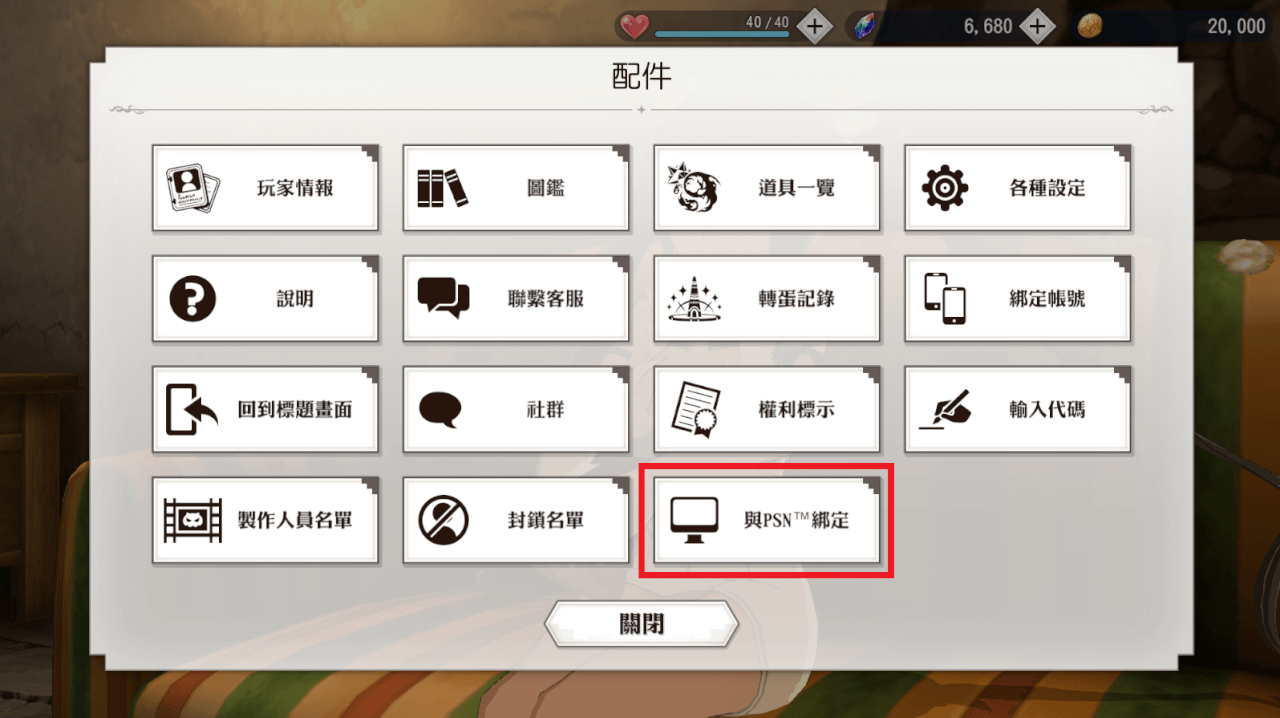The width and height of the screenshot is (1280, 718).
Task: Select the 回到標題畫面 exit arrow icon
Action: pos(192,409)
